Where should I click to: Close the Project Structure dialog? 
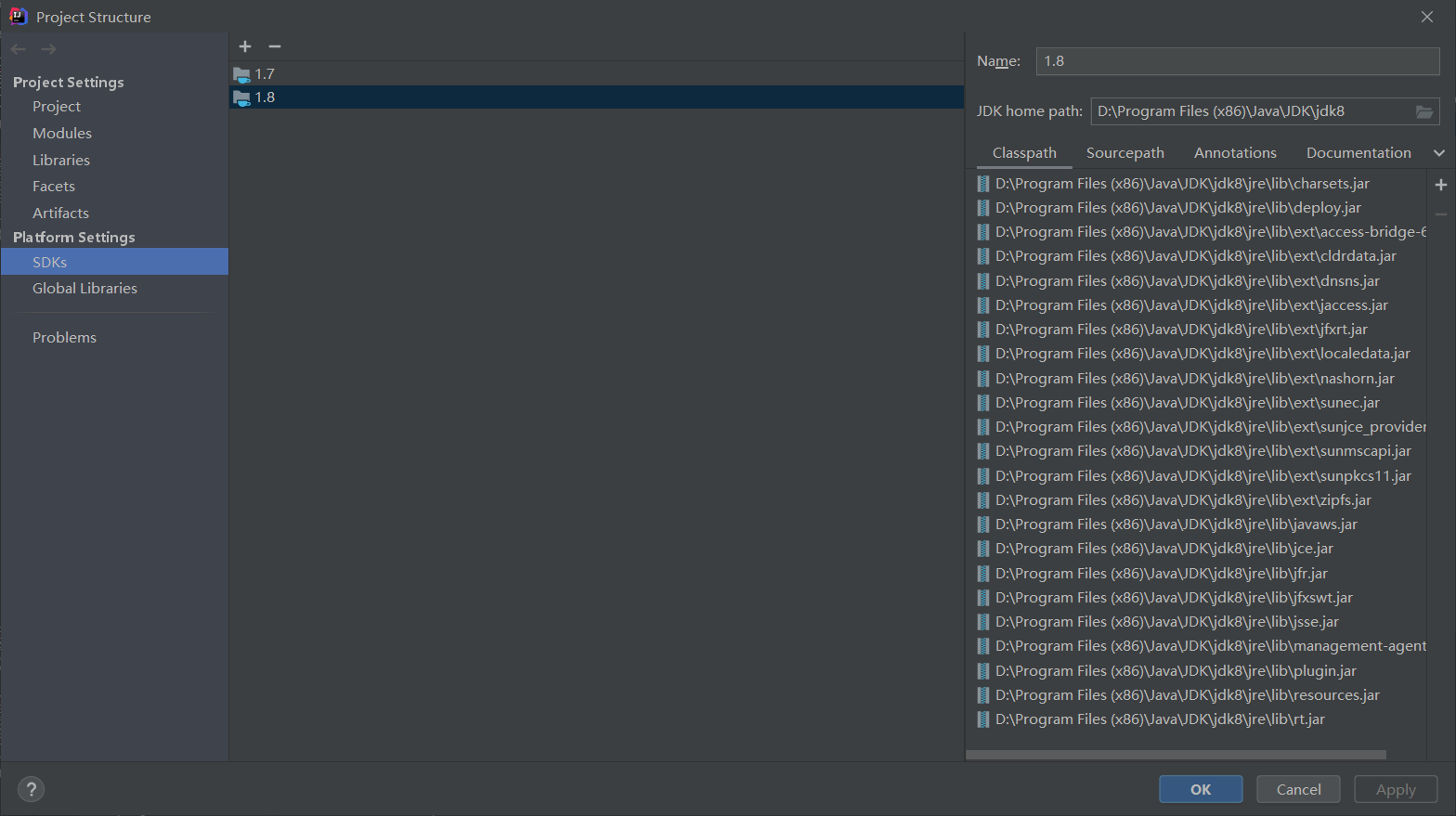pyautogui.click(x=1427, y=17)
